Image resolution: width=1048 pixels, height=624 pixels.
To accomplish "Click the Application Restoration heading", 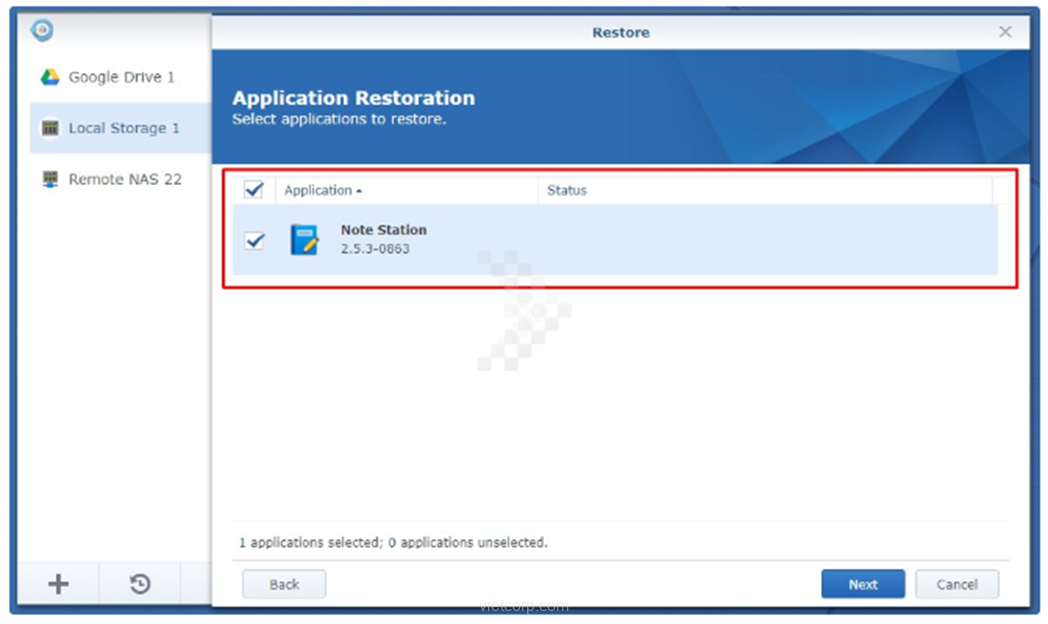I will [x=353, y=98].
